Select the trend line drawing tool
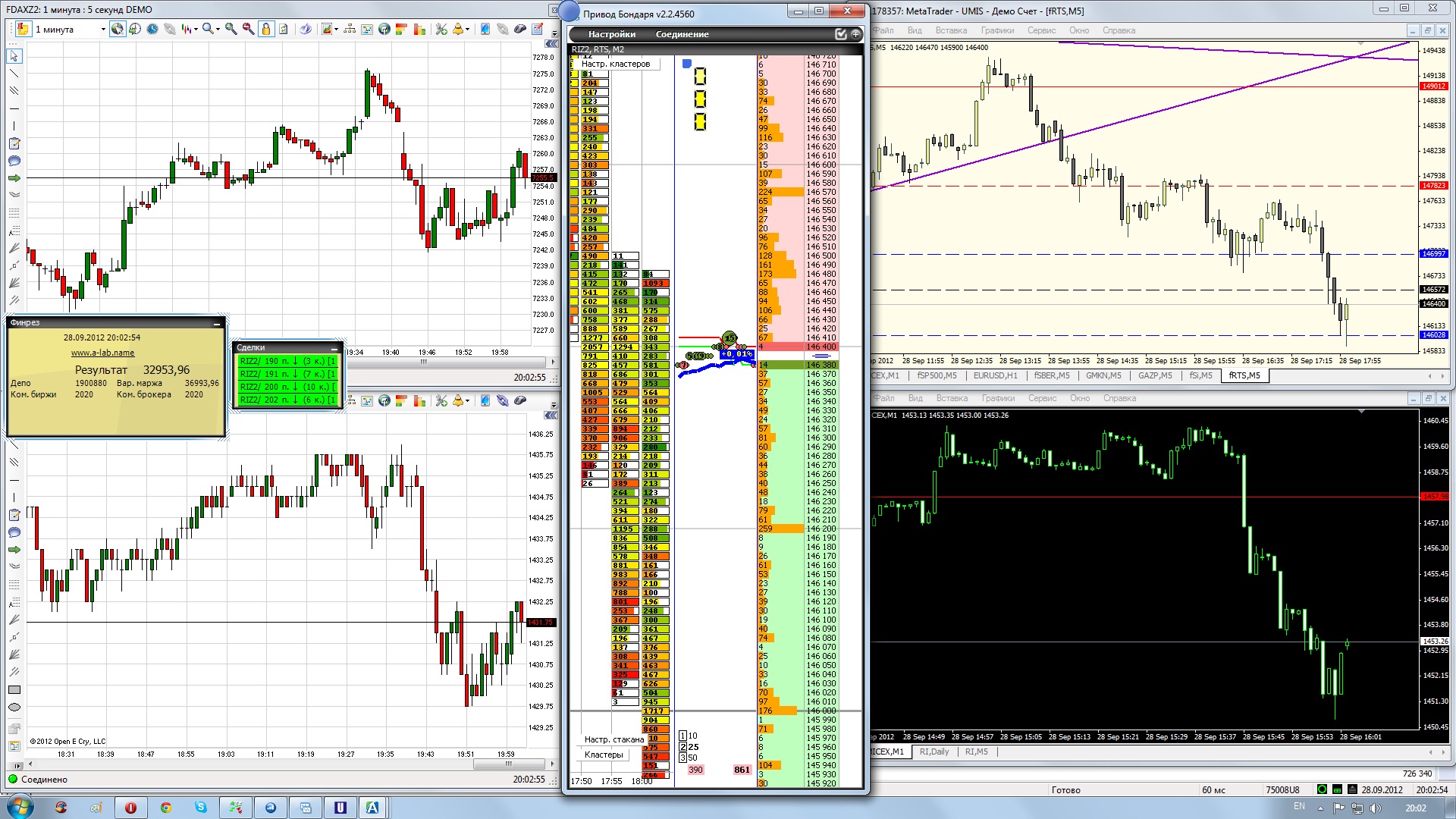Screen dimensions: 1456x819 click(x=14, y=74)
